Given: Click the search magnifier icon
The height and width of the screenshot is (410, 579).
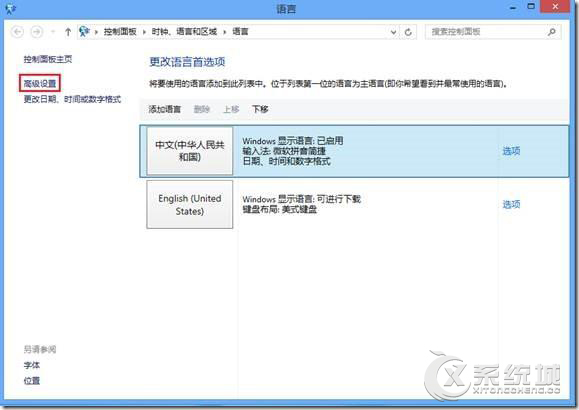Looking at the screenshot, I should (x=552, y=32).
